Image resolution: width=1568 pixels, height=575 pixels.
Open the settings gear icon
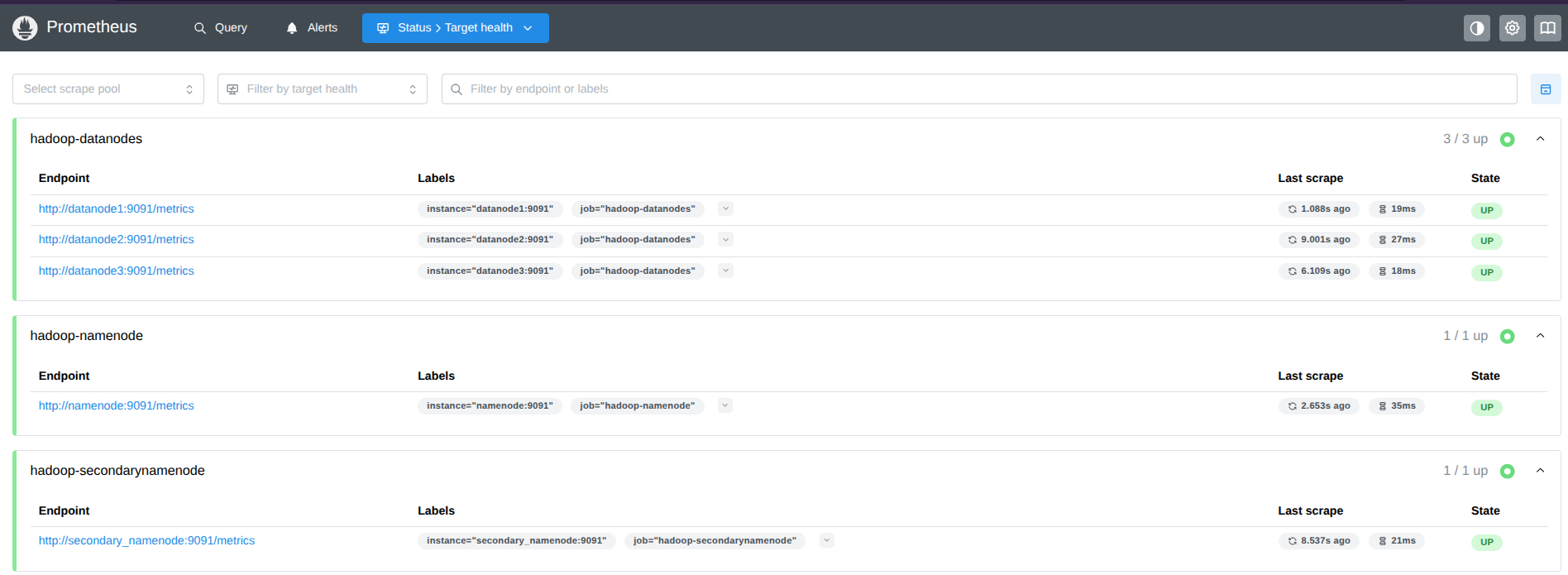click(1512, 28)
